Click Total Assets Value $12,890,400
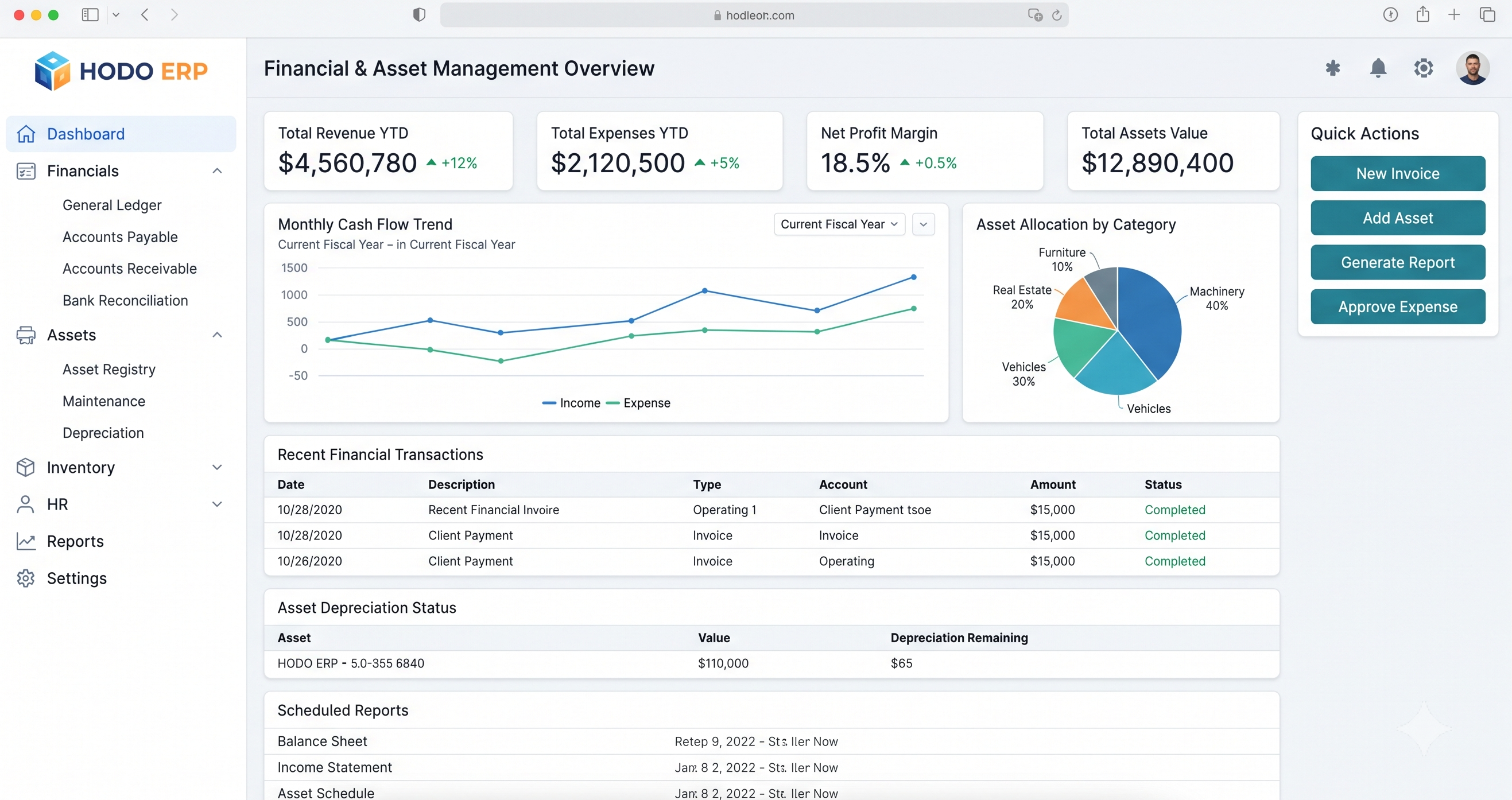Screen dimensions: 1512x800 [1157, 162]
